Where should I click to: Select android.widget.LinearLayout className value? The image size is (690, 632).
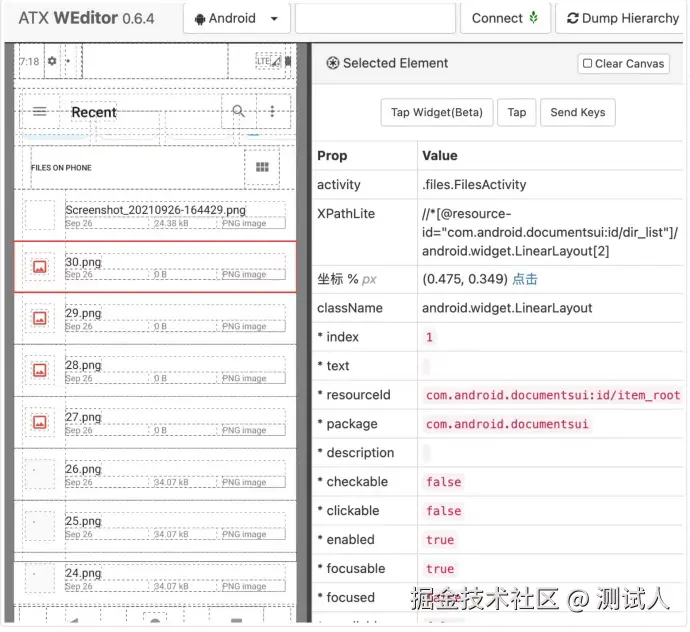point(507,308)
